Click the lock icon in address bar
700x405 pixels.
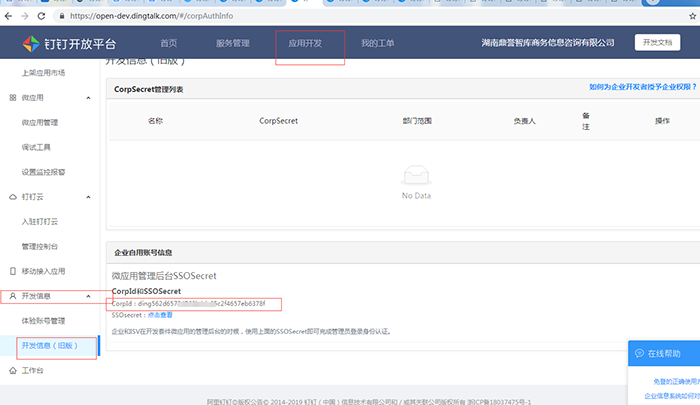point(62,16)
